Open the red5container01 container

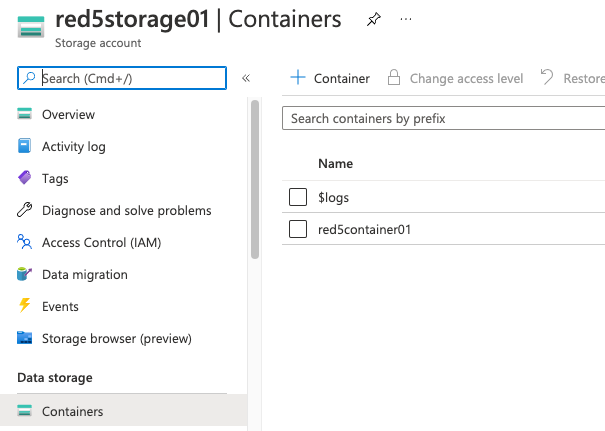coord(364,230)
